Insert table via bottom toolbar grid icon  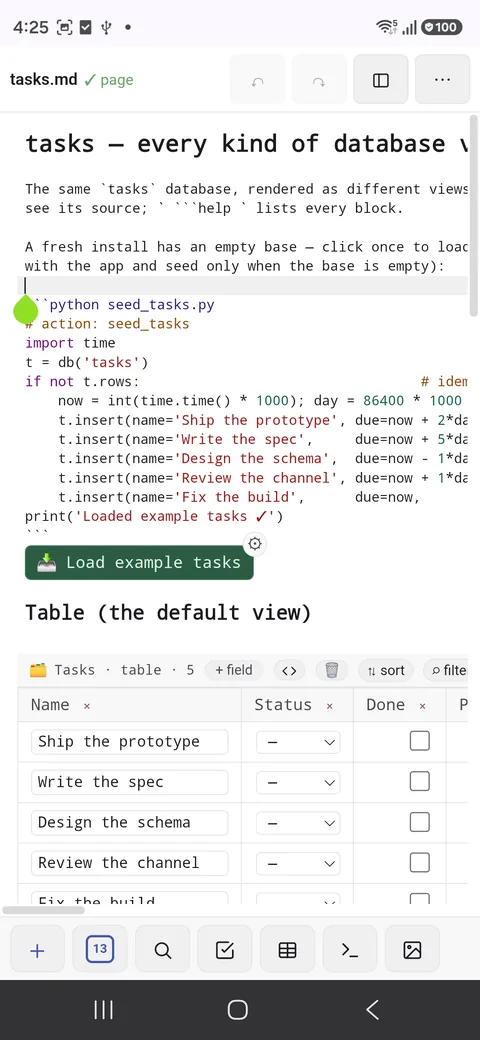[287, 949]
